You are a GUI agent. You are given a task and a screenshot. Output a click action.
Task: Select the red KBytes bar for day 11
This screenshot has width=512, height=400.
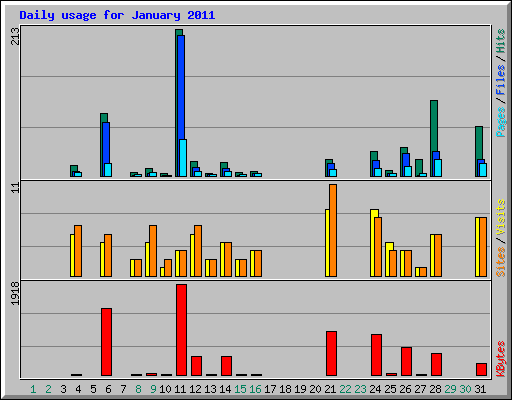[x=181, y=330]
